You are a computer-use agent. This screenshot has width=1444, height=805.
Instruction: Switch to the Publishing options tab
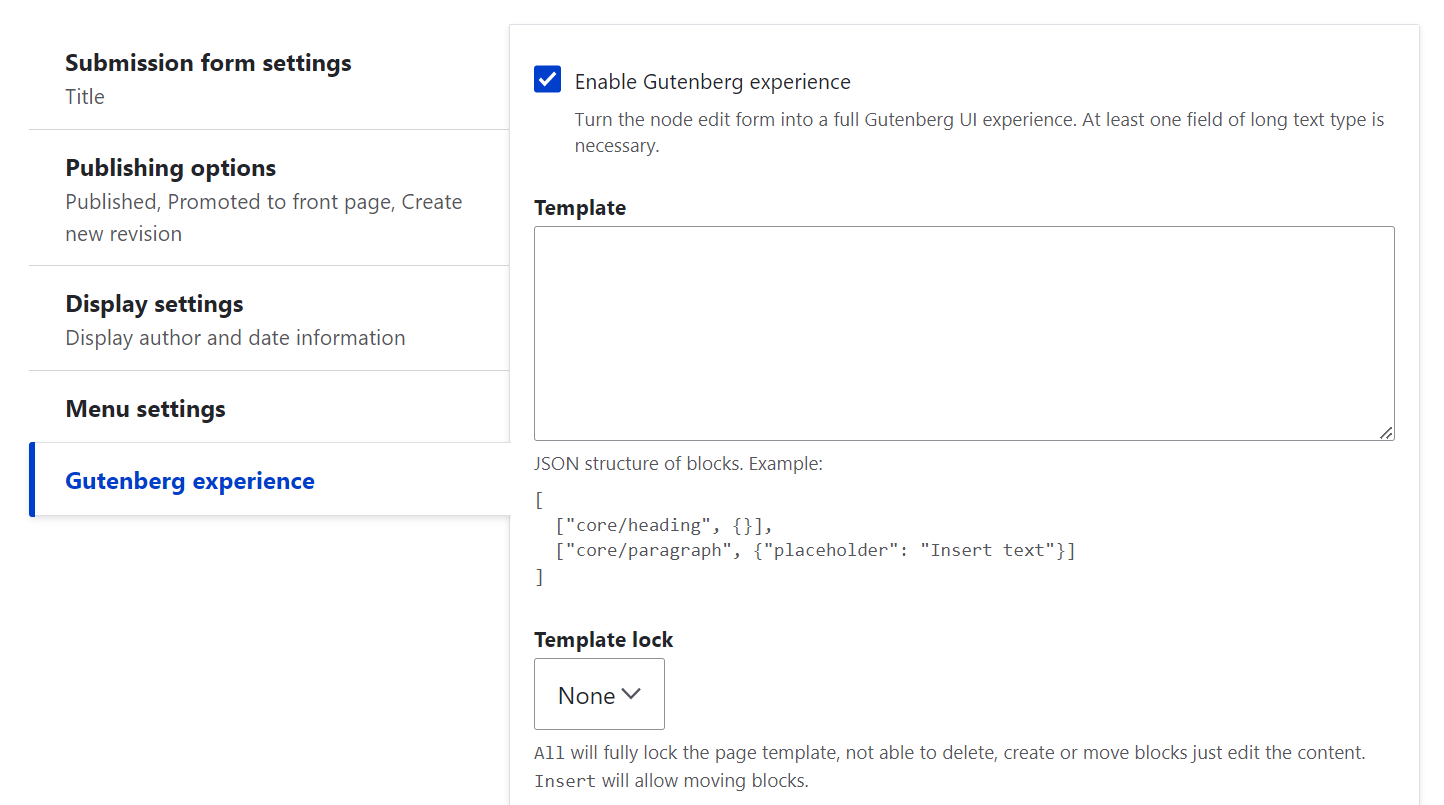pyautogui.click(x=269, y=199)
